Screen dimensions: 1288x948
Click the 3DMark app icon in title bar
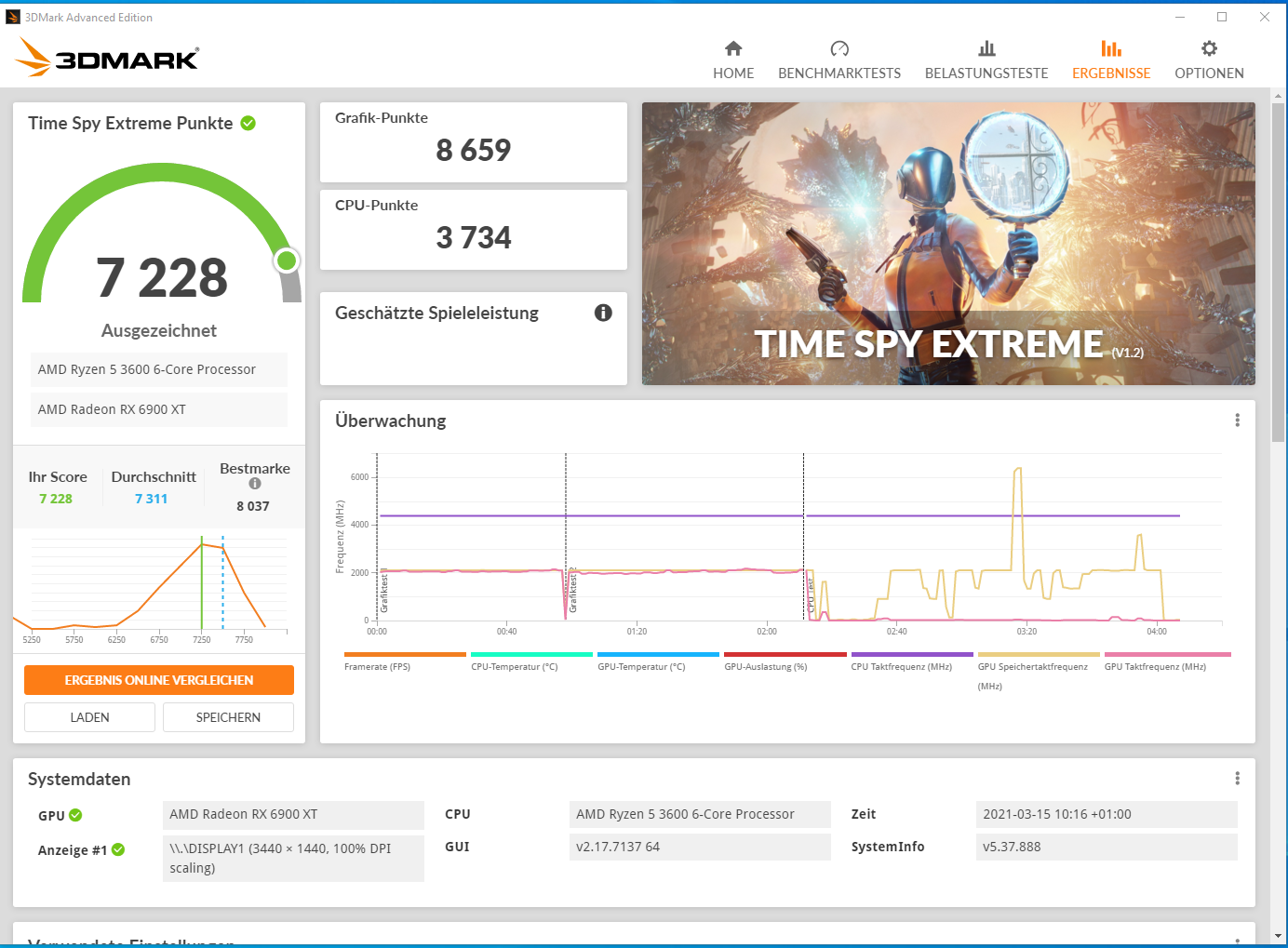click(13, 17)
